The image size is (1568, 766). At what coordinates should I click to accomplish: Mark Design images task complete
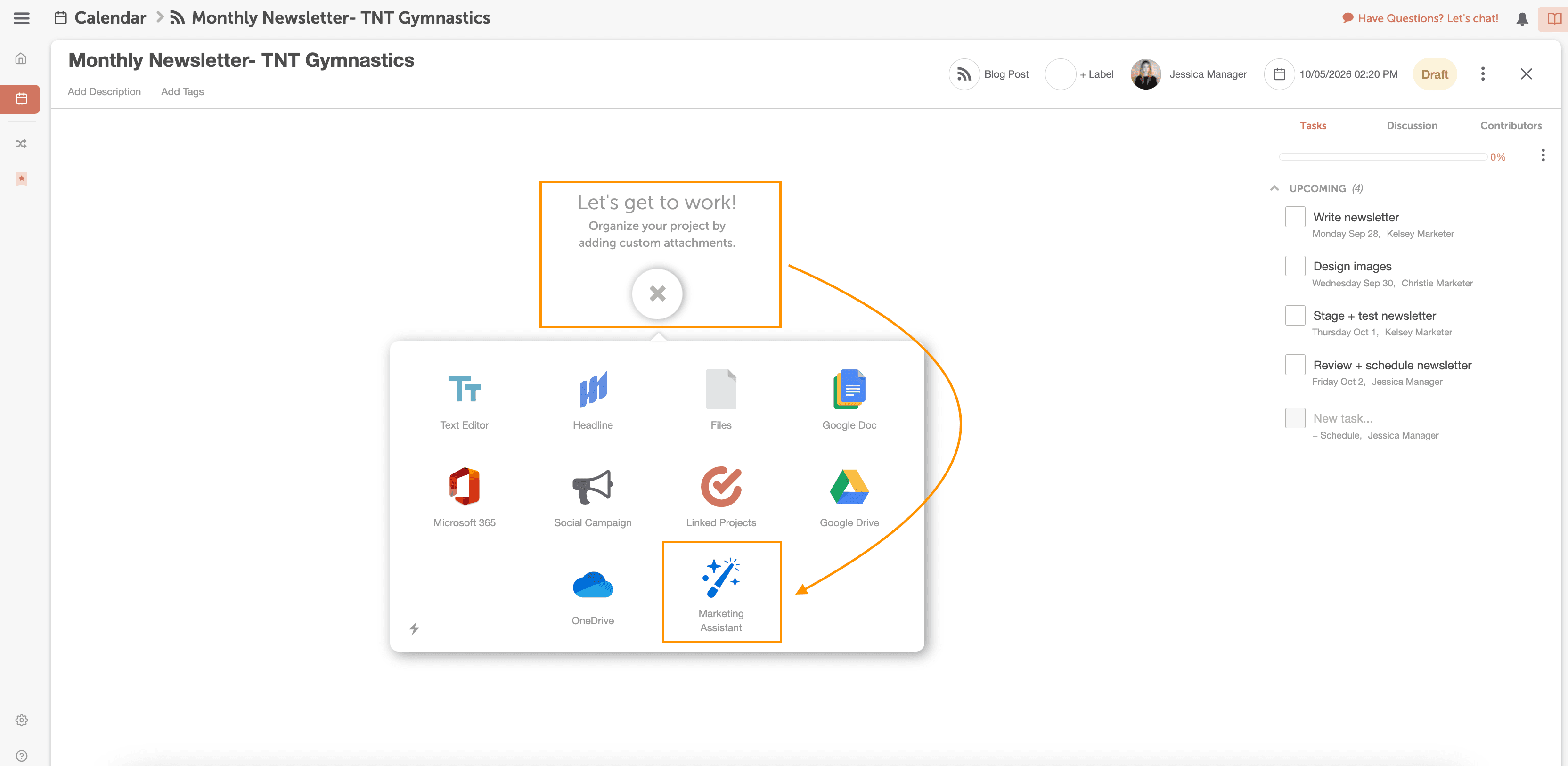pos(1295,266)
